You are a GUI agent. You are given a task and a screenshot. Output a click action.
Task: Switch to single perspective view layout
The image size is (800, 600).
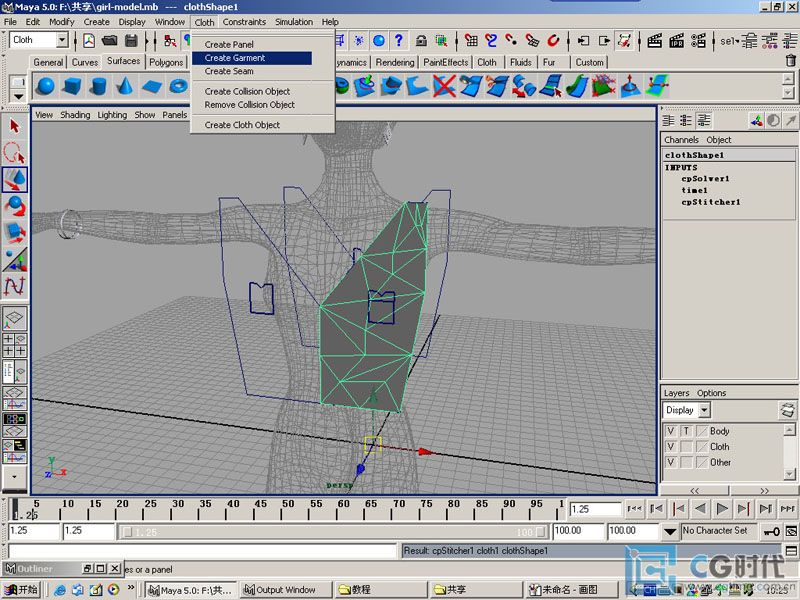pyautogui.click(x=14, y=317)
